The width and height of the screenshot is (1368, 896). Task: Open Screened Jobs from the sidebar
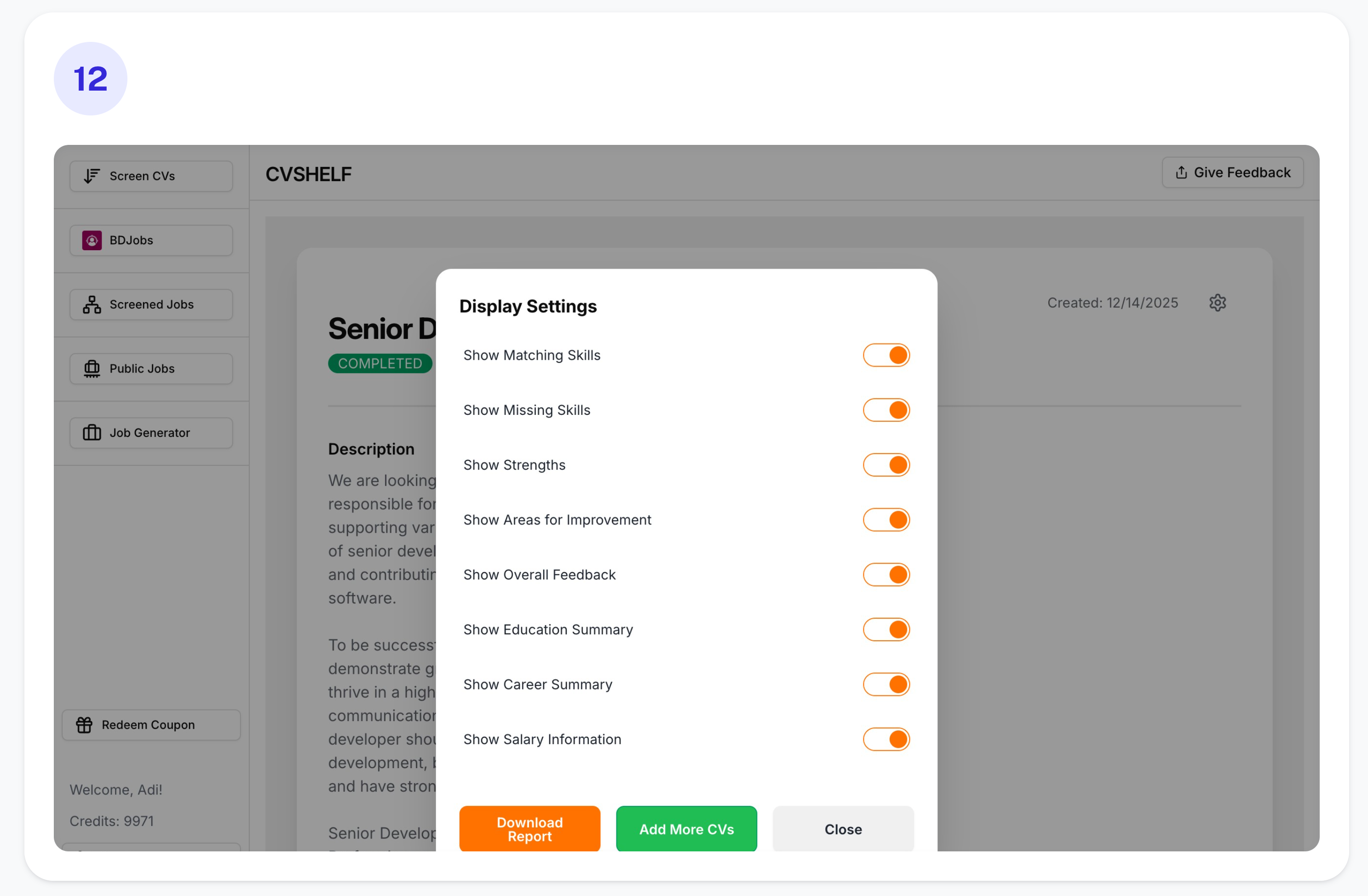pos(151,304)
